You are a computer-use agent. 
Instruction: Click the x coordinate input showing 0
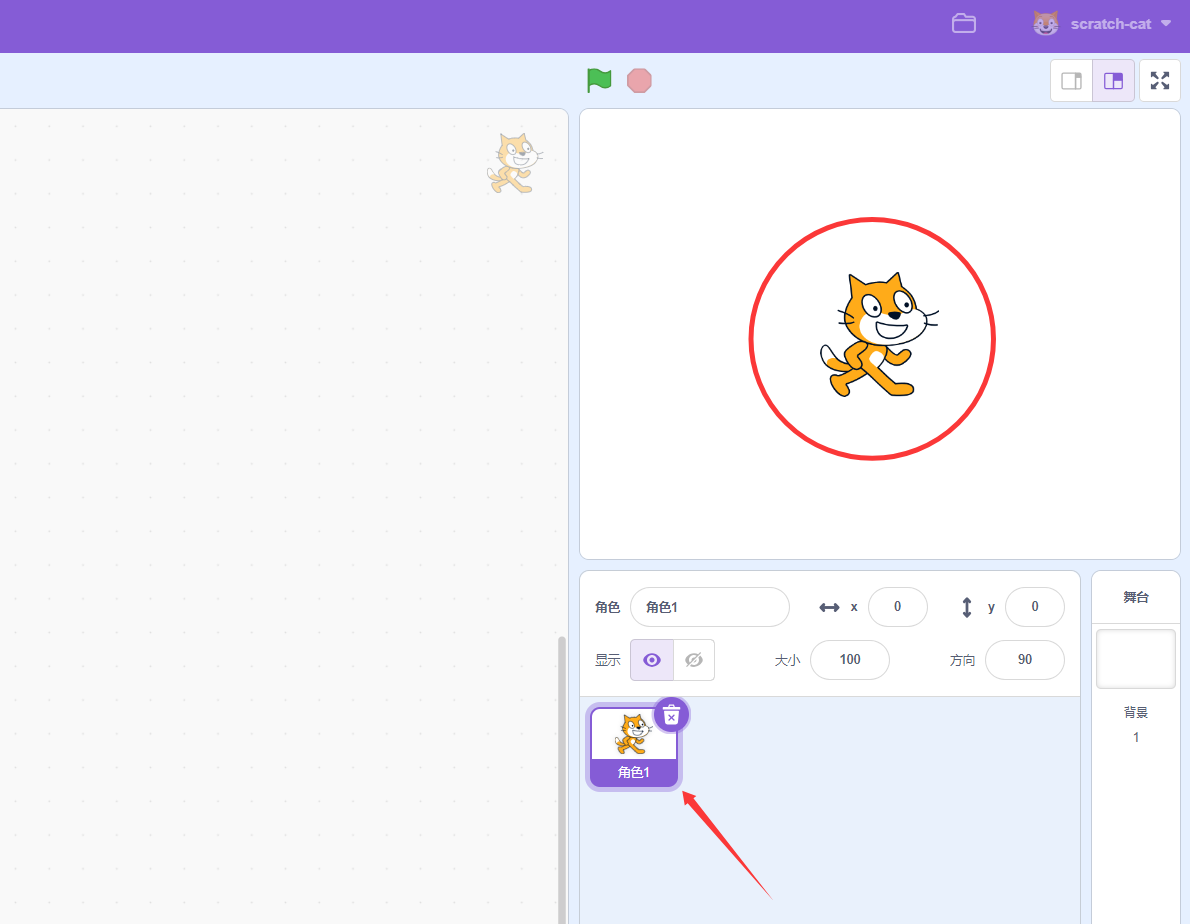pyautogui.click(x=897, y=606)
